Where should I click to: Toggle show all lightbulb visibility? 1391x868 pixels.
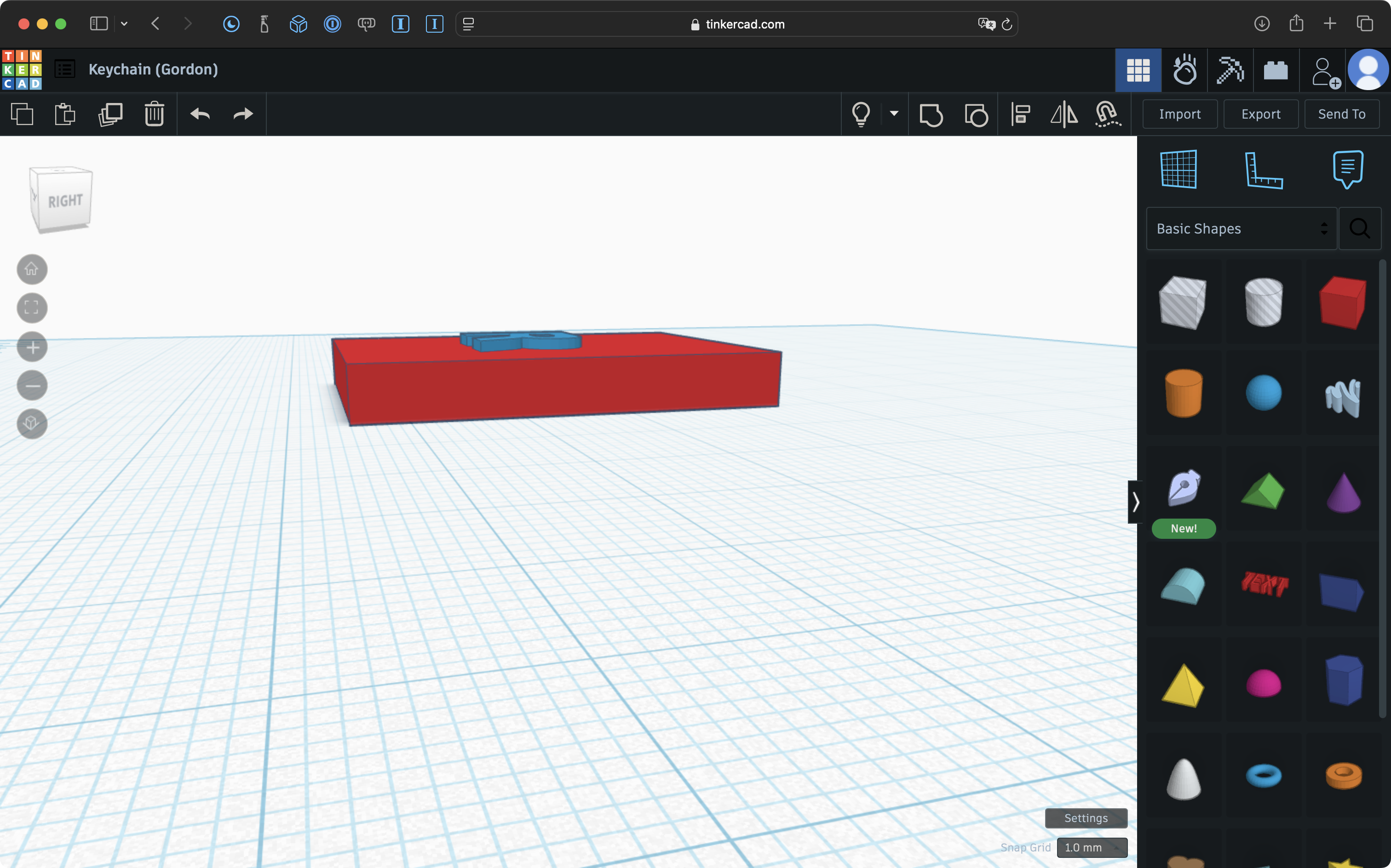[x=860, y=114]
